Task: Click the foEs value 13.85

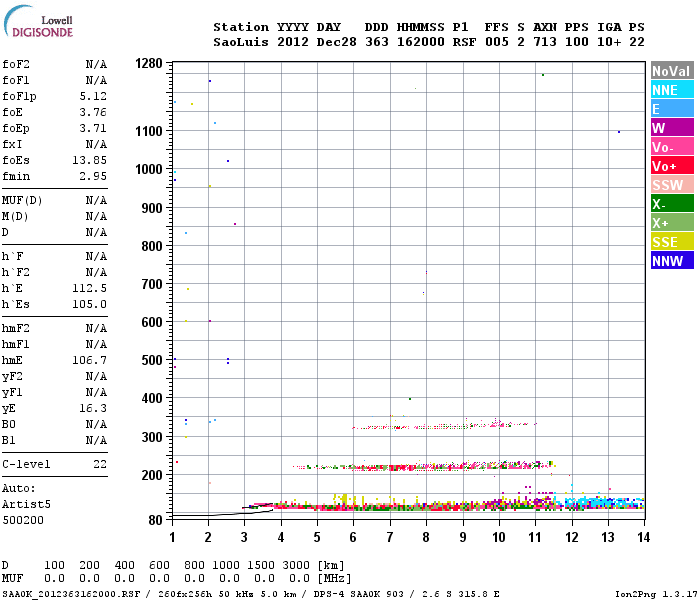Action: 89,160
